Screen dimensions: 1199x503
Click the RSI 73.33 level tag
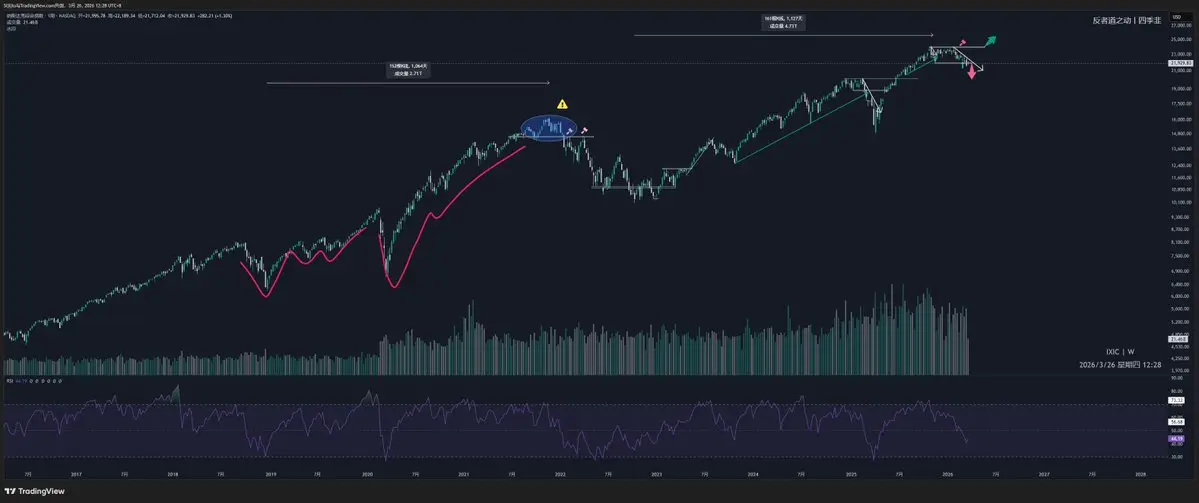pyautogui.click(x=1177, y=399)
